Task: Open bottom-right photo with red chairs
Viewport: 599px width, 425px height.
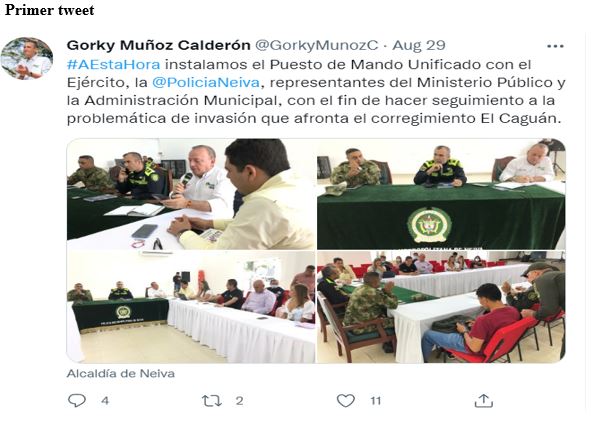Action: (441, 307)
